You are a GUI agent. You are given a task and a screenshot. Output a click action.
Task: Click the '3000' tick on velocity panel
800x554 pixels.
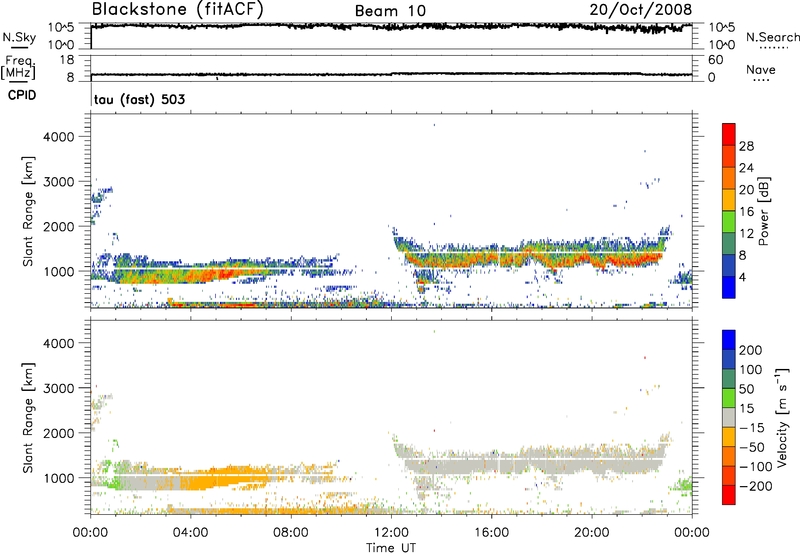[59, 388]
